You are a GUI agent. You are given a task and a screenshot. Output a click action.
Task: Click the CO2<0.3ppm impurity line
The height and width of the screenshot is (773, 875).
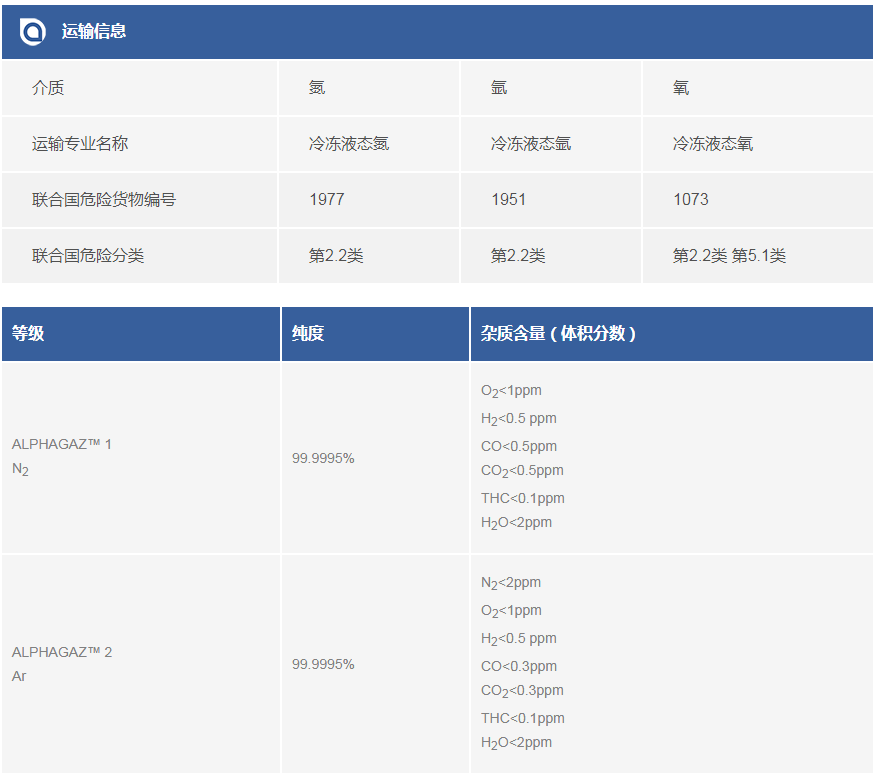pos(522,690)
